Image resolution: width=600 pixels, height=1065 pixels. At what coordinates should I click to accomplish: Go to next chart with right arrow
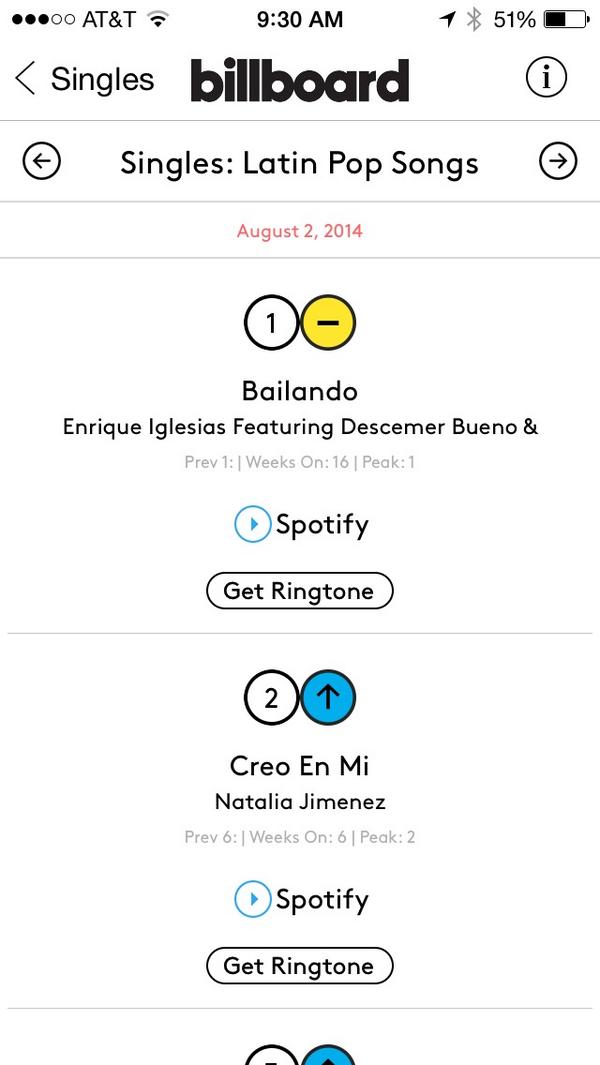[558, 161]
